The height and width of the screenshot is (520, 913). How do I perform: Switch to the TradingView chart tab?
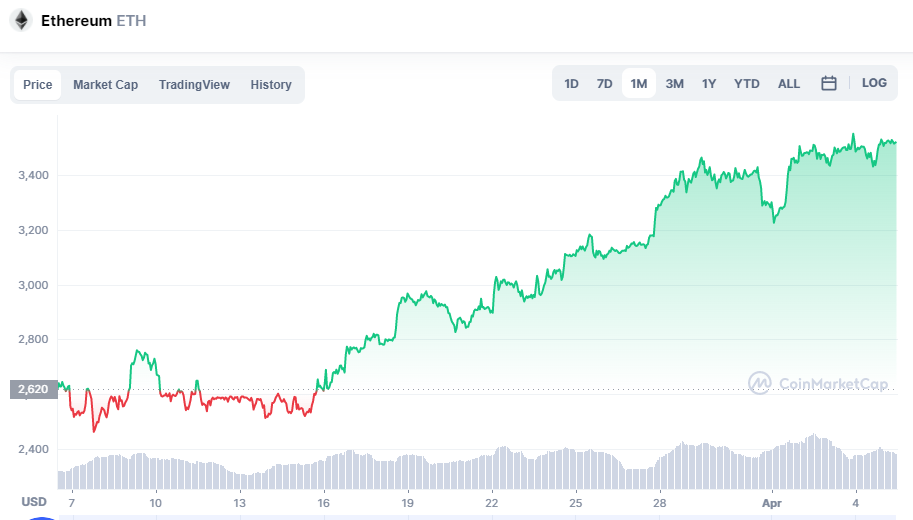[x=194, y=85]
